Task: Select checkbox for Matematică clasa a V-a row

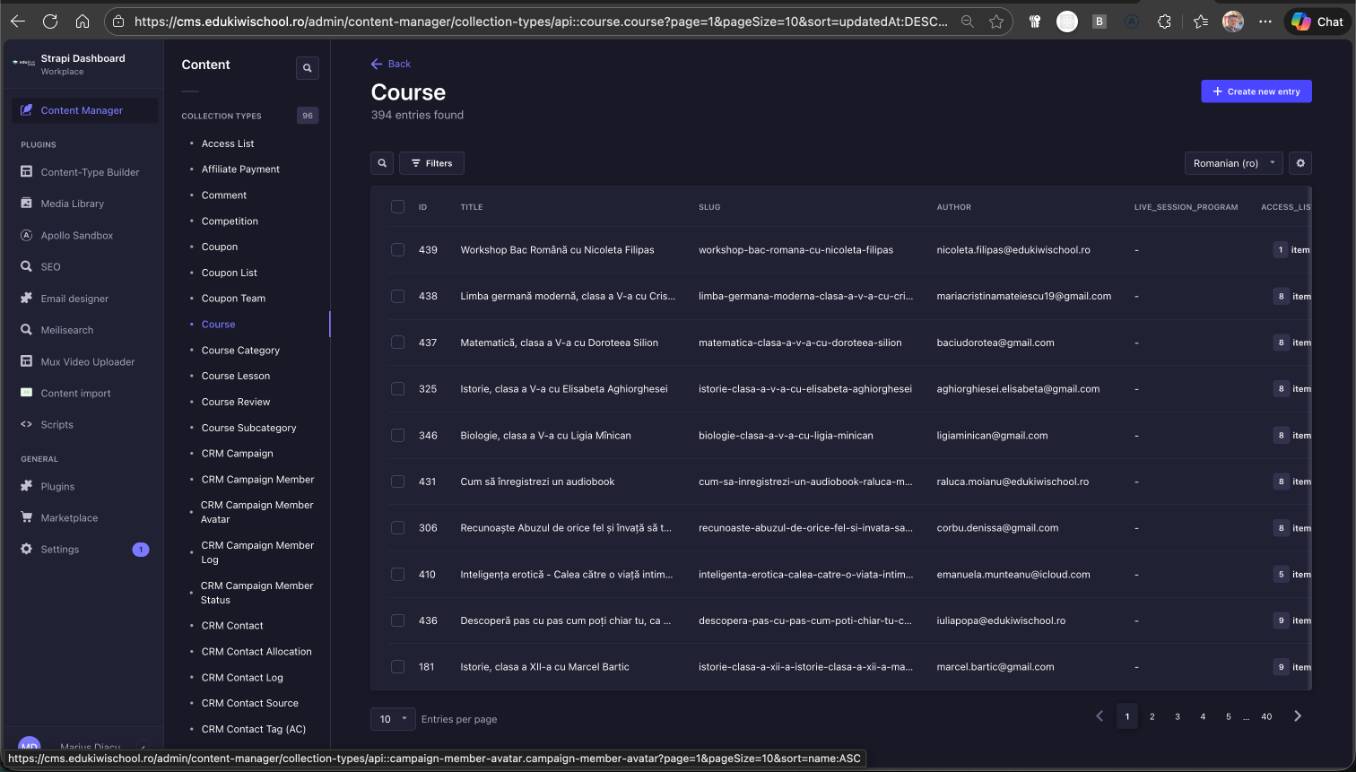Action: 397,342
